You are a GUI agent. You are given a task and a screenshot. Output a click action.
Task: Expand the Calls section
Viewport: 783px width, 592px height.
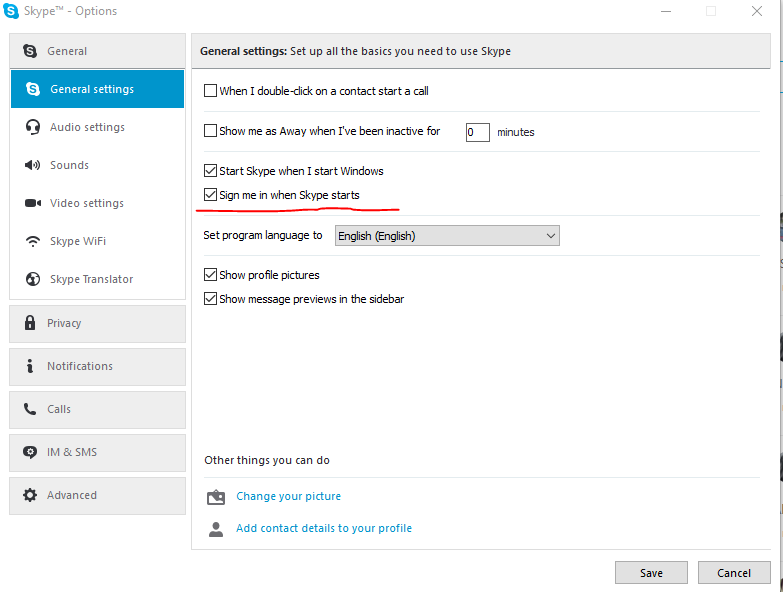(97, 409)
